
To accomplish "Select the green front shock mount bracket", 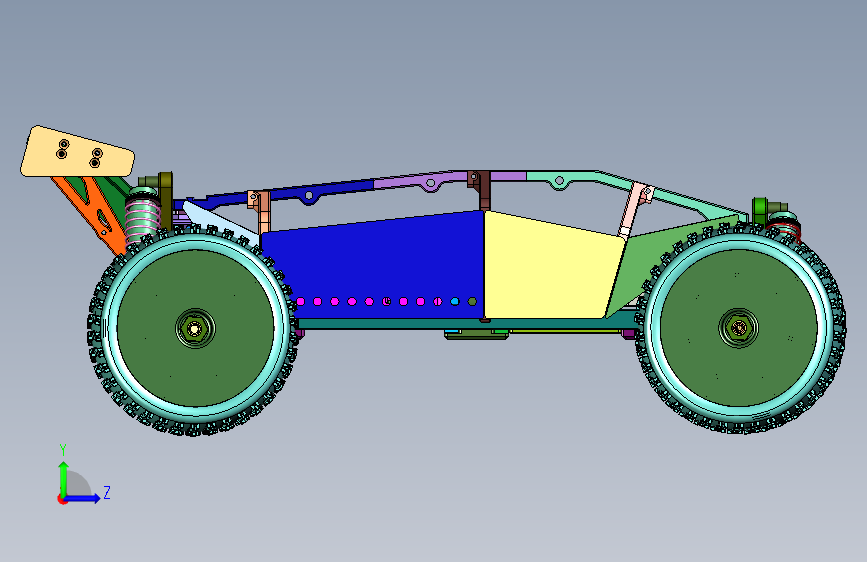I will (x=759, y=211).
